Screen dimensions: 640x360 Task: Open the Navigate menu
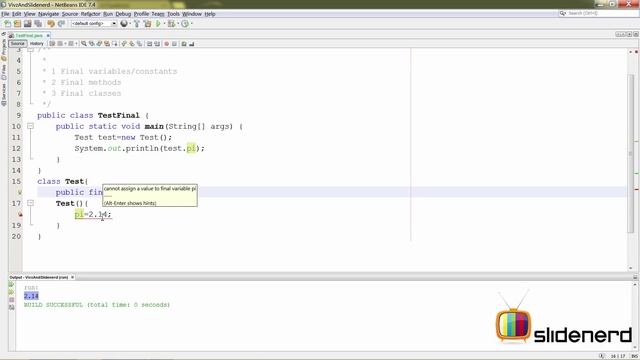49,14
